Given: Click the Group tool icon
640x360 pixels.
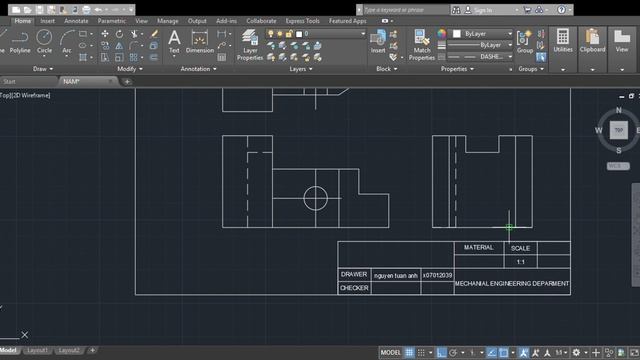Looking at the screenshot, I should click(x=525, y=42).
